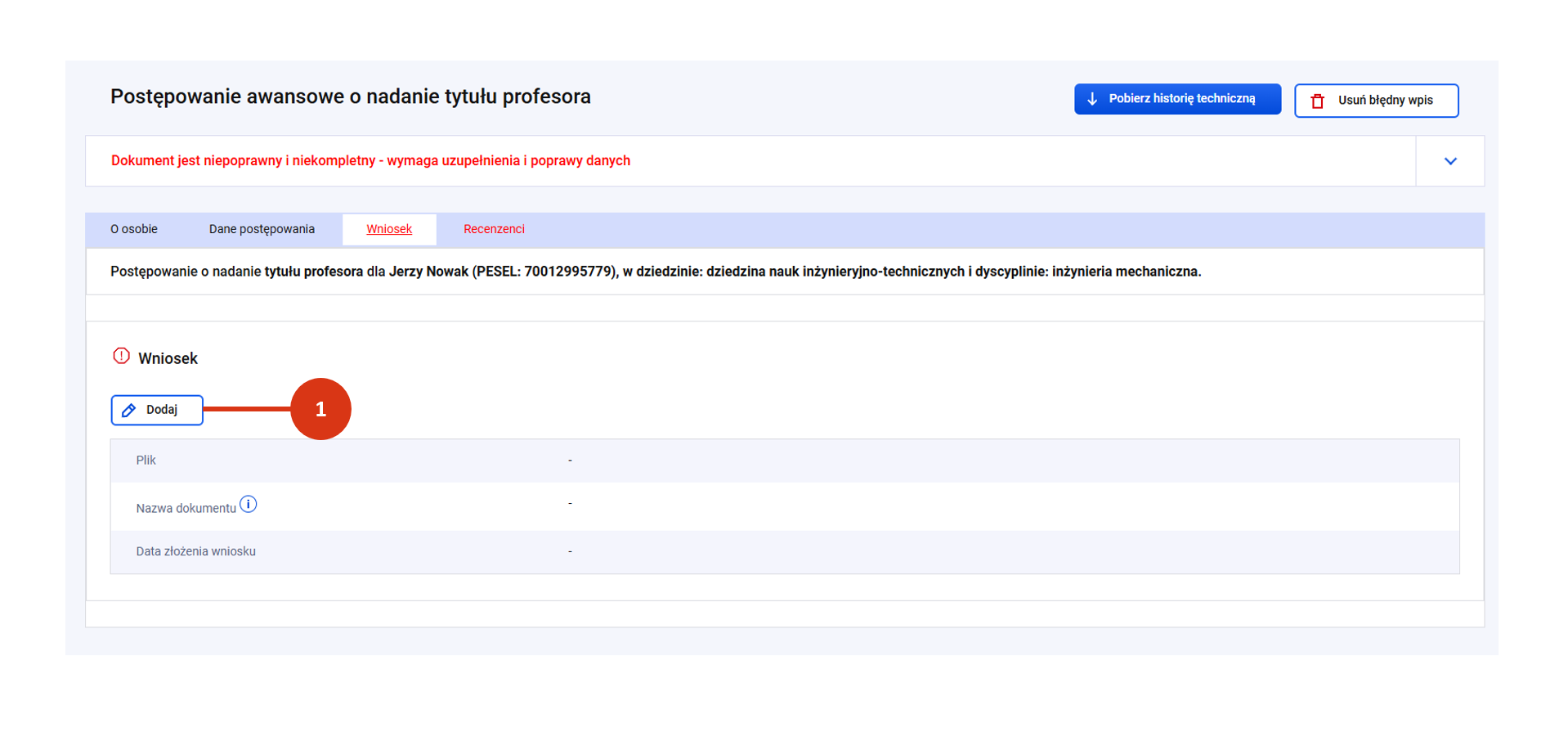The image size is (1568, 755).
Task: Select the Wniosek tab
Action: point(389,229)
